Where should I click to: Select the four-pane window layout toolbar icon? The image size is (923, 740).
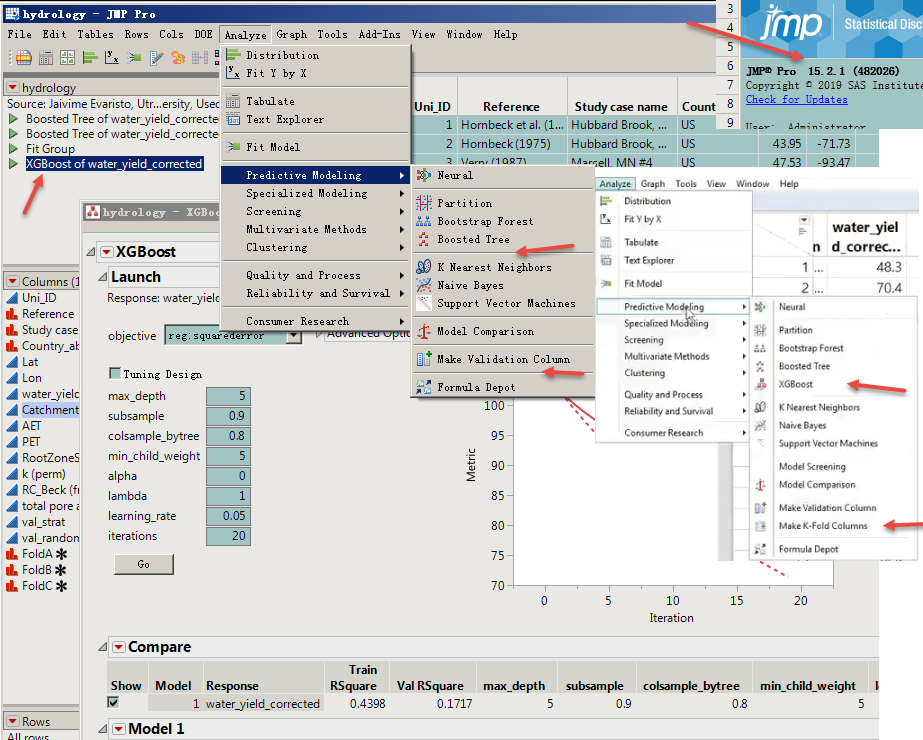[x=66, y=57]
